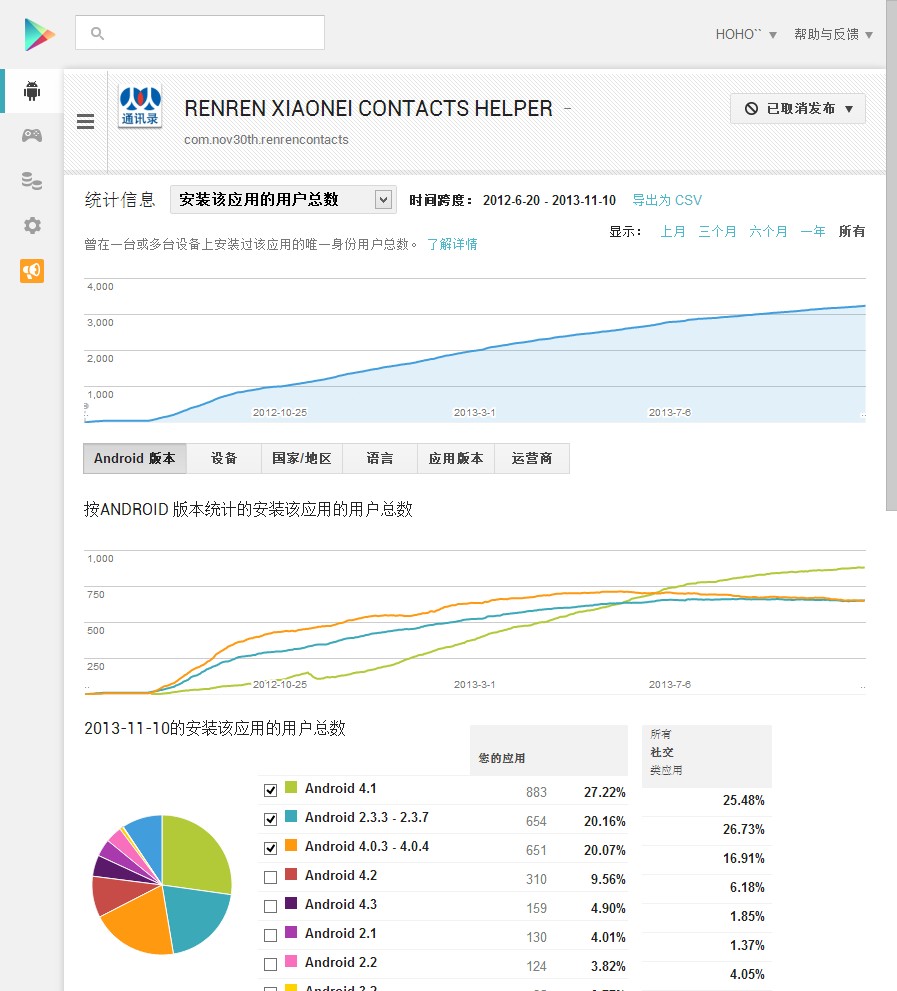Switch to the 运营商 tab

click(x=532, y=458)
